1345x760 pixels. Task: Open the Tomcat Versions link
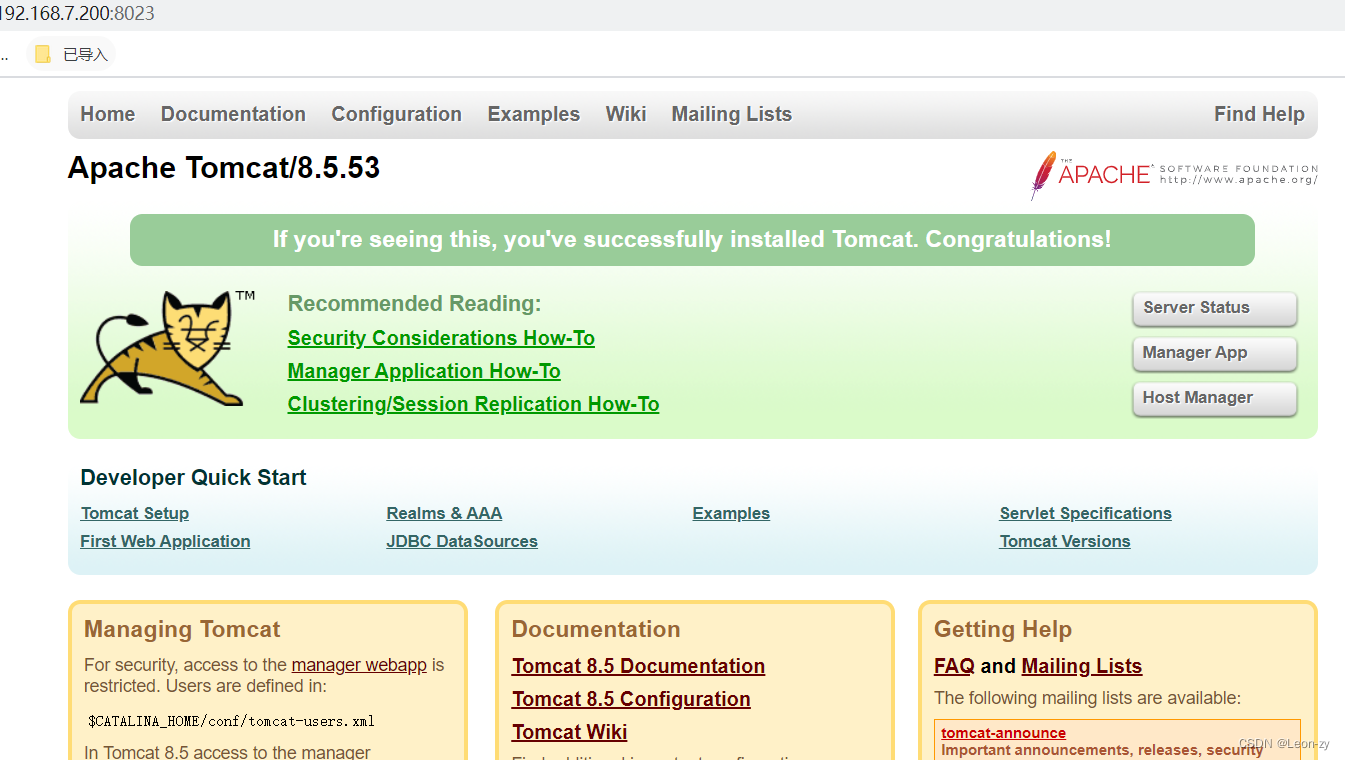pyautogui.click(x=1065, y=541)
